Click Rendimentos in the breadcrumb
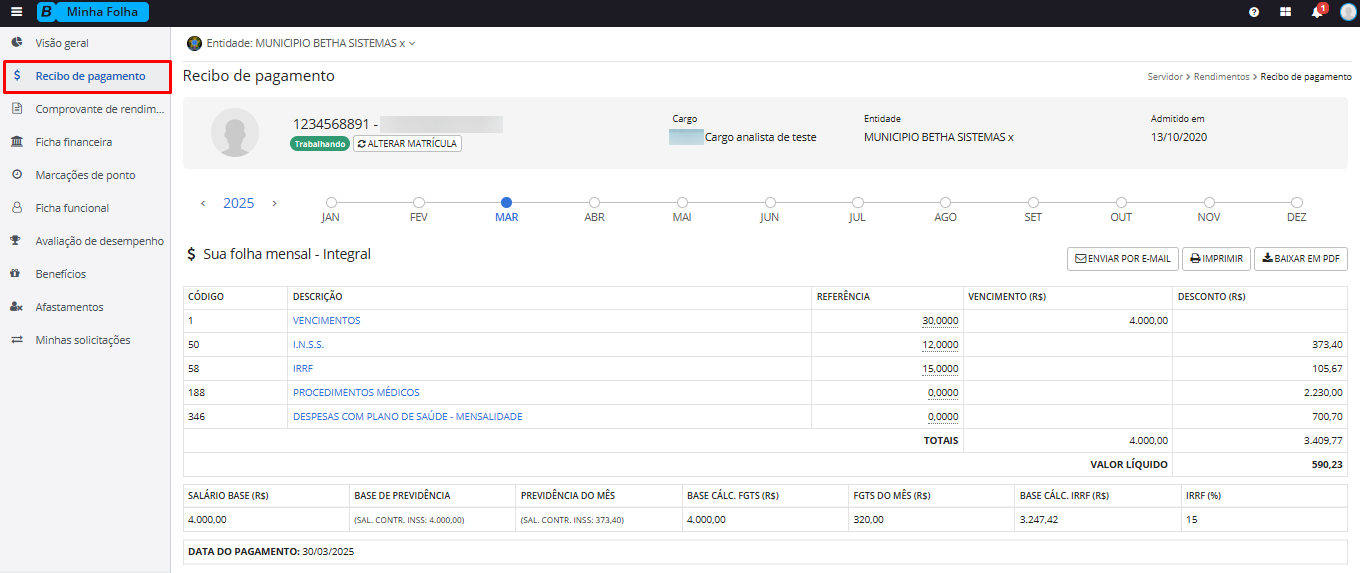Viewport: 1360px width, 573px height. [1222, 77]
